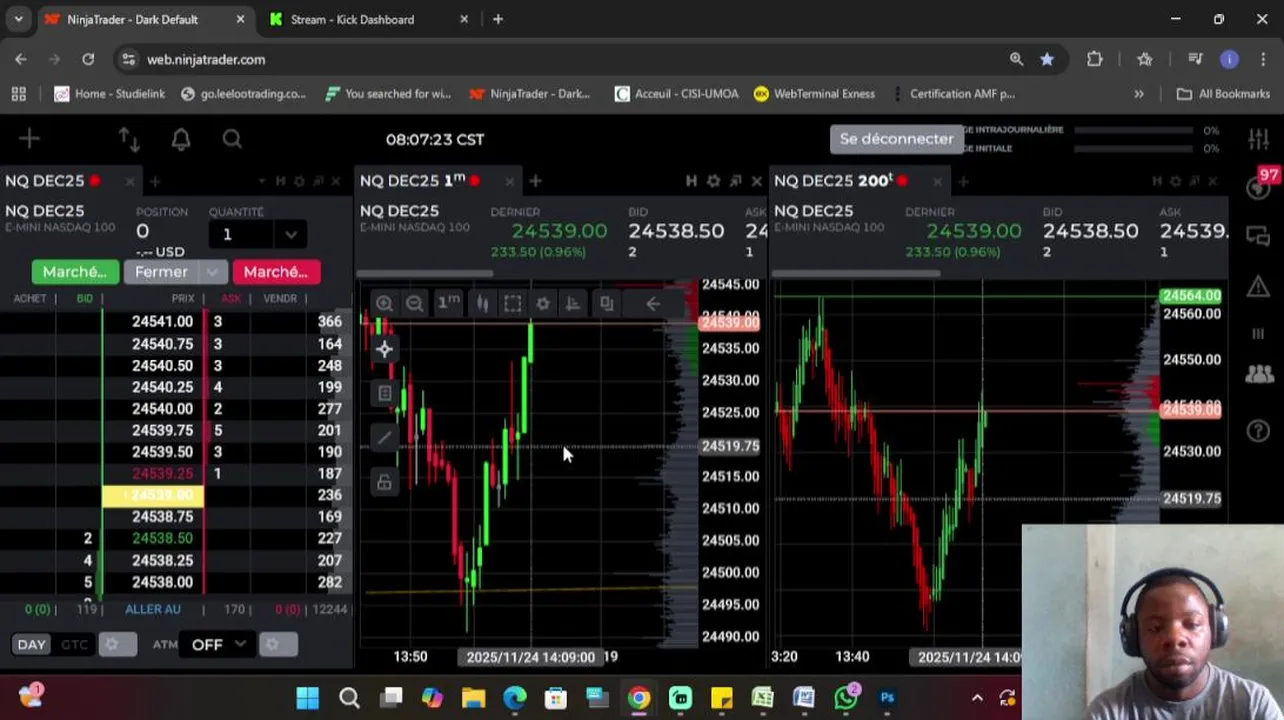This screenshot has height=720, width=1284.
Task: Click price 24541.00 row in ladder
Action: pos(162,322)
